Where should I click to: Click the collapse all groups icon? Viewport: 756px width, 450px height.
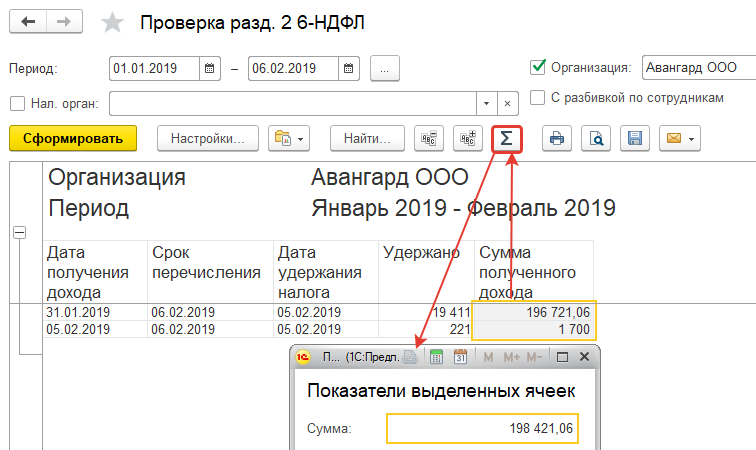(431, 138)
